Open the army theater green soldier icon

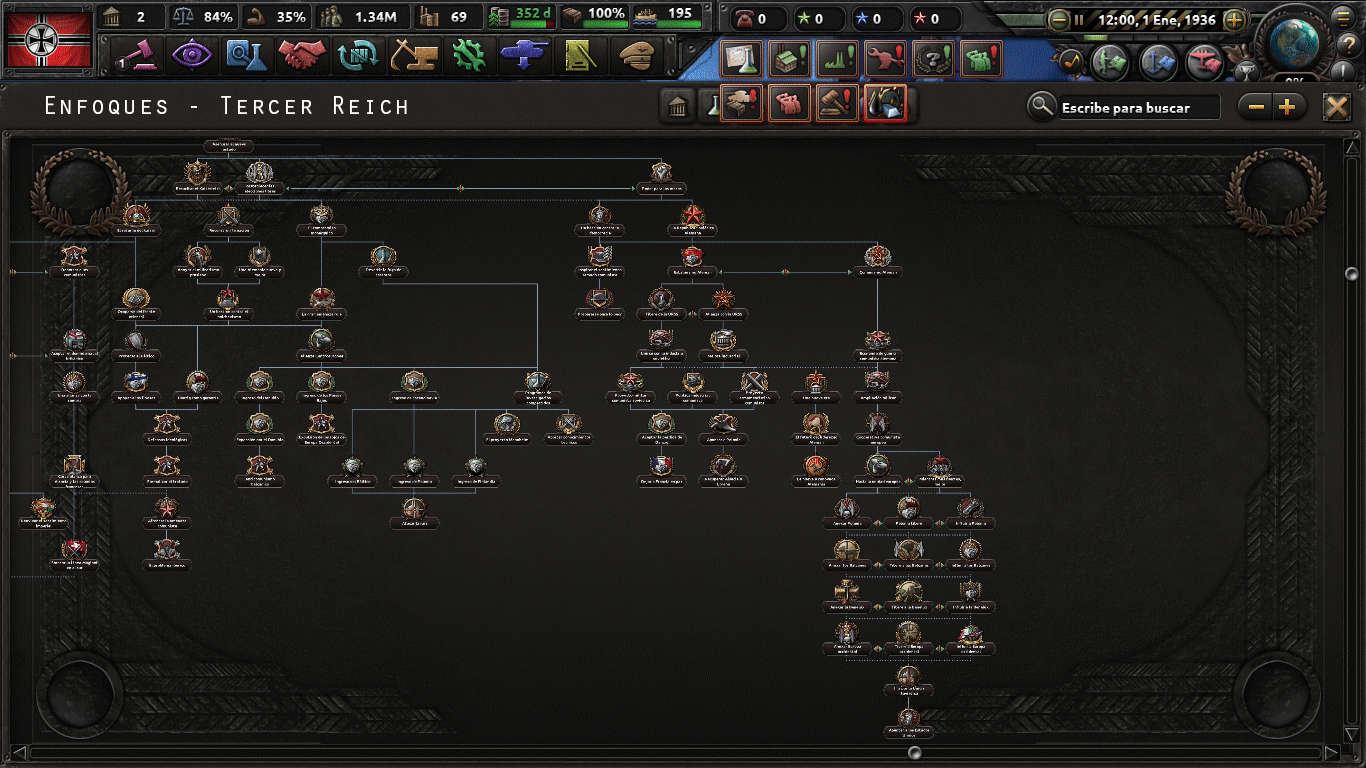pos(1108,61)
